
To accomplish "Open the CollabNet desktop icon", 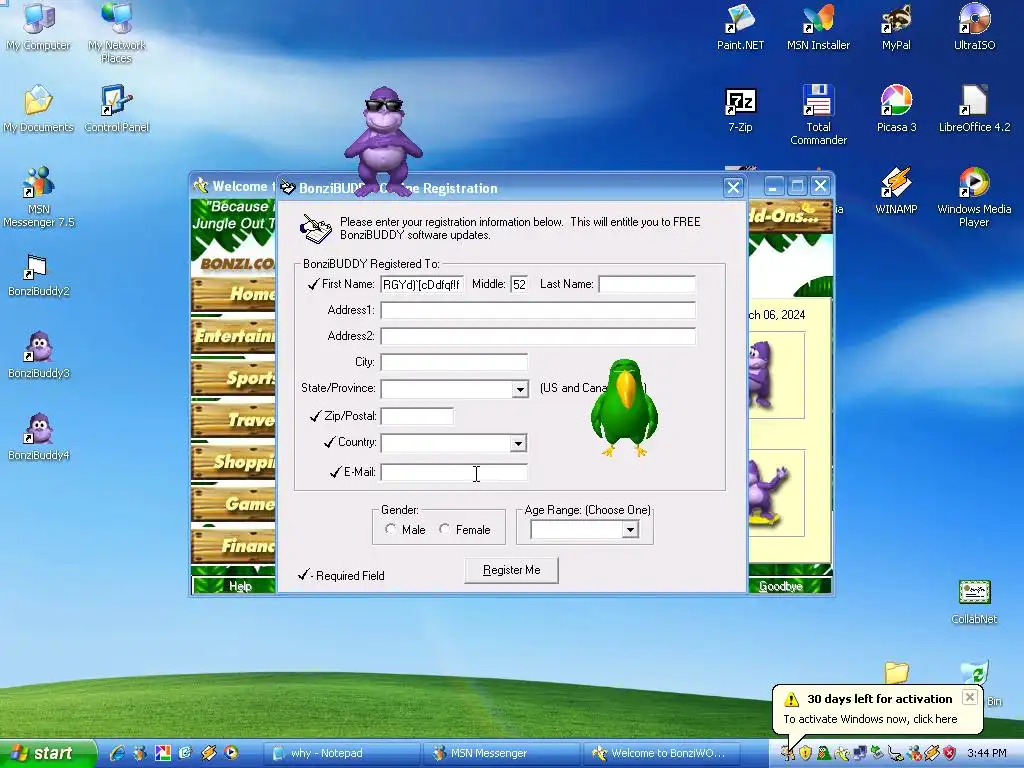I will pos(974,601).
